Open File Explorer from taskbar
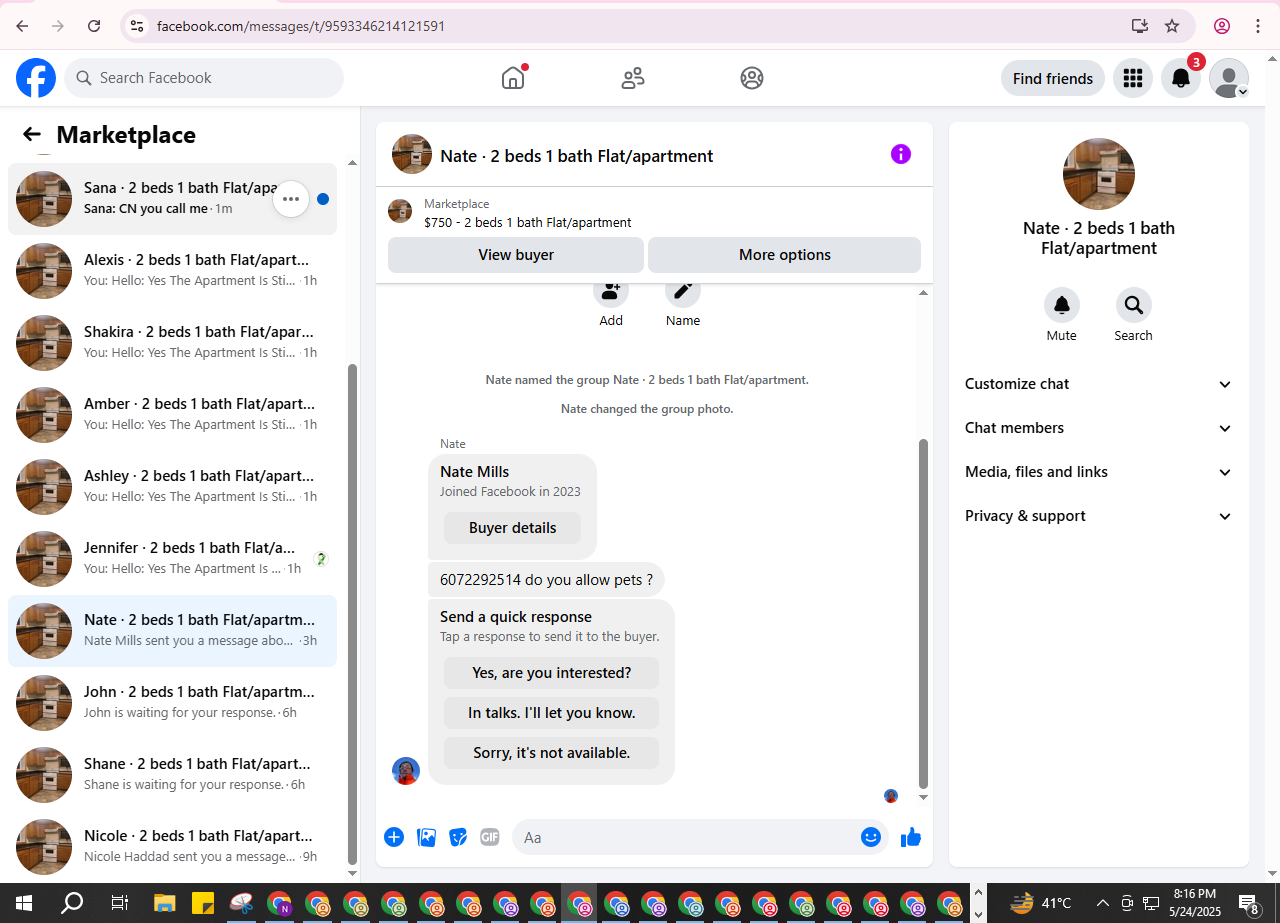 point(164,903)
